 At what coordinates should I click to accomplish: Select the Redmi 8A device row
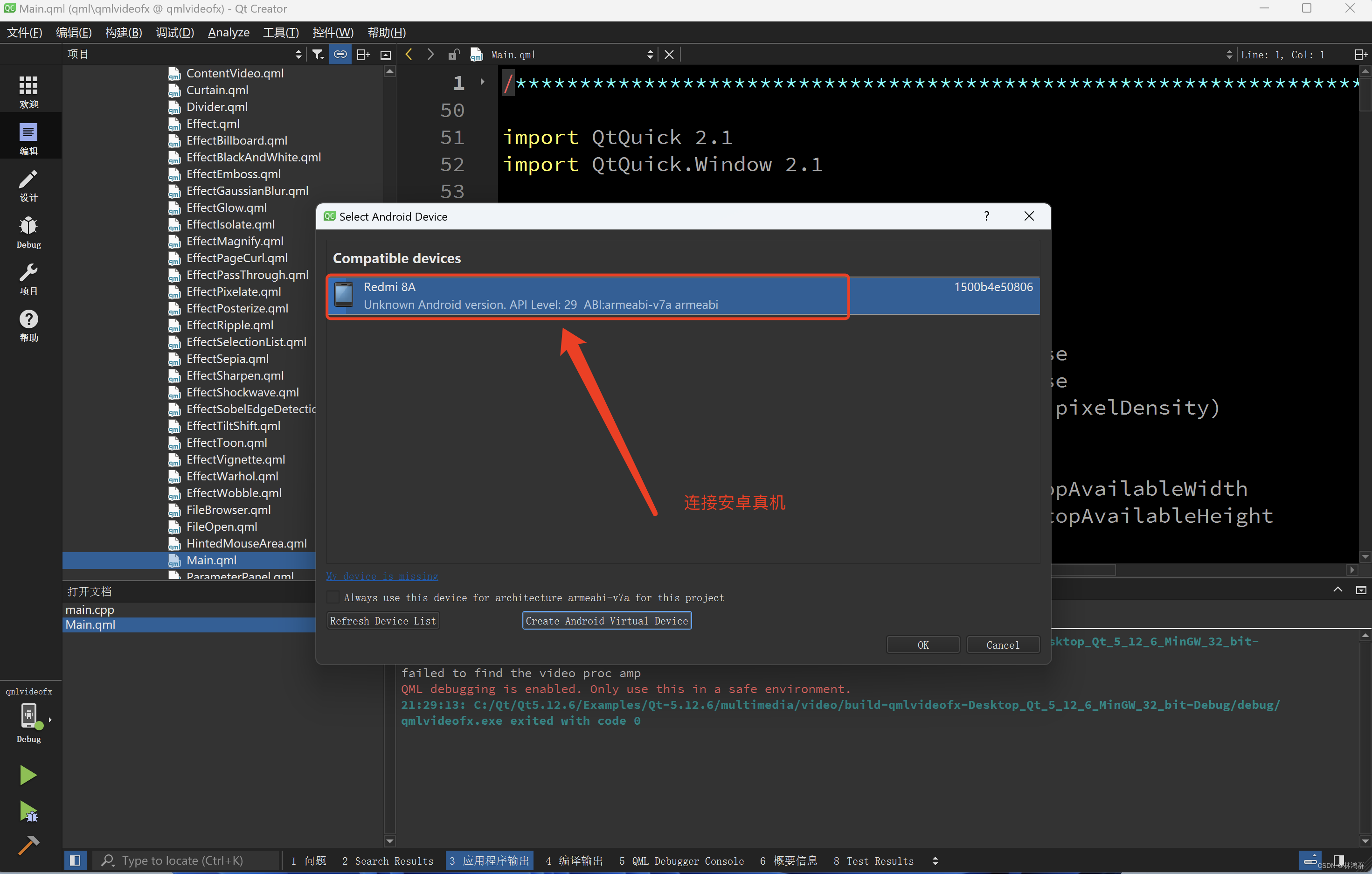pyautogui.click(x=683, y=296)
